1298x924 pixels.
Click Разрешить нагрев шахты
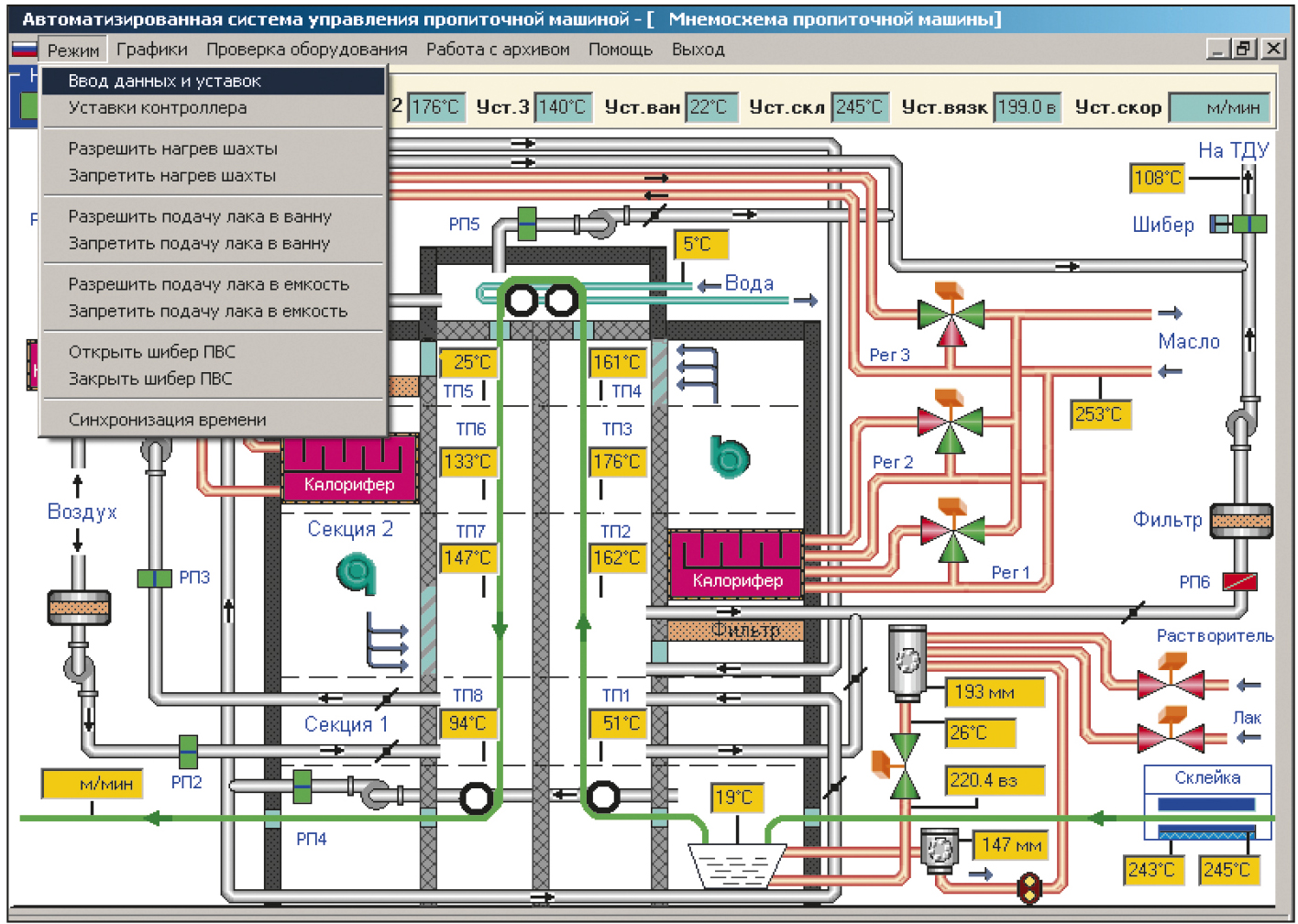click(173, 148)
